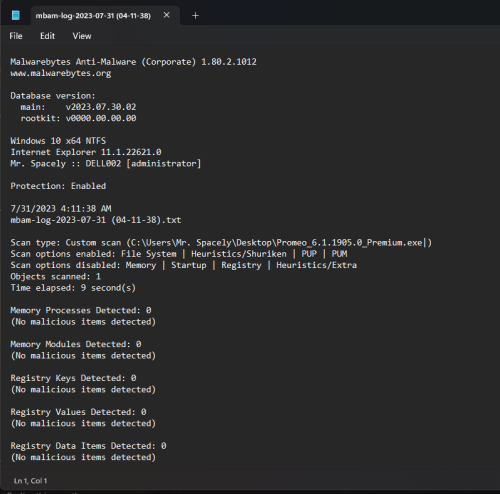Click the Promeo_6.1.1905.0_Premium.exe path text

349,243
